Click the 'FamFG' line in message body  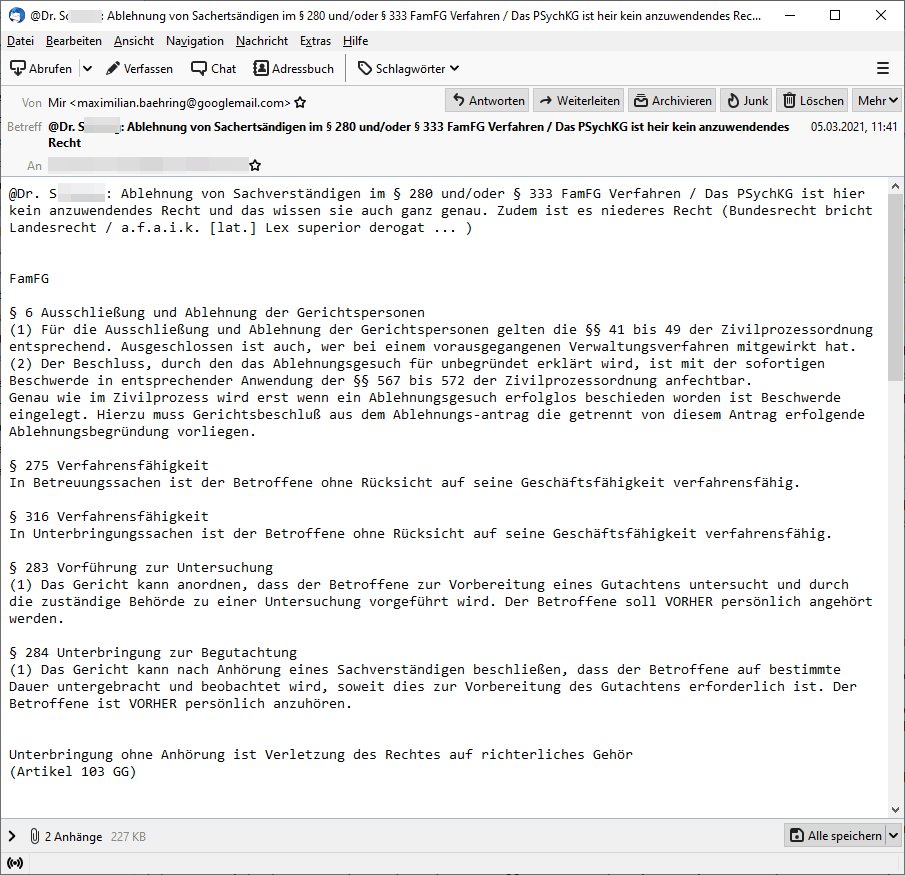pyautogui.click(x=29, y=278)
